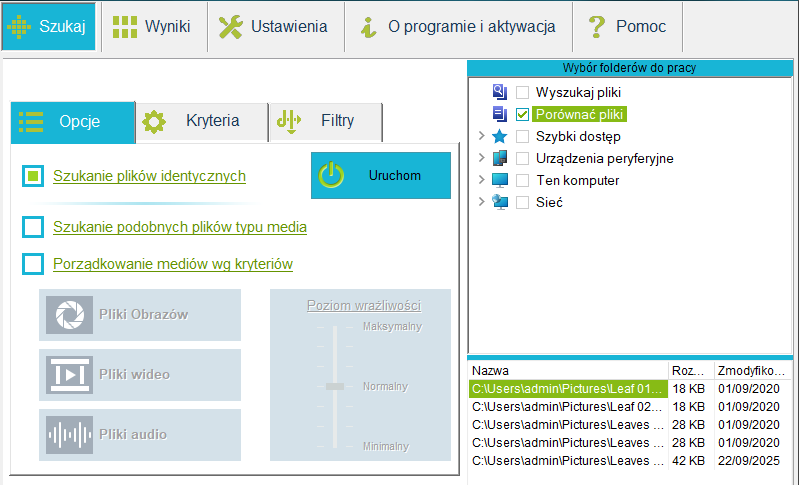Expand the Urządzenia peryferyjne tree node

[x=481, y=158]
